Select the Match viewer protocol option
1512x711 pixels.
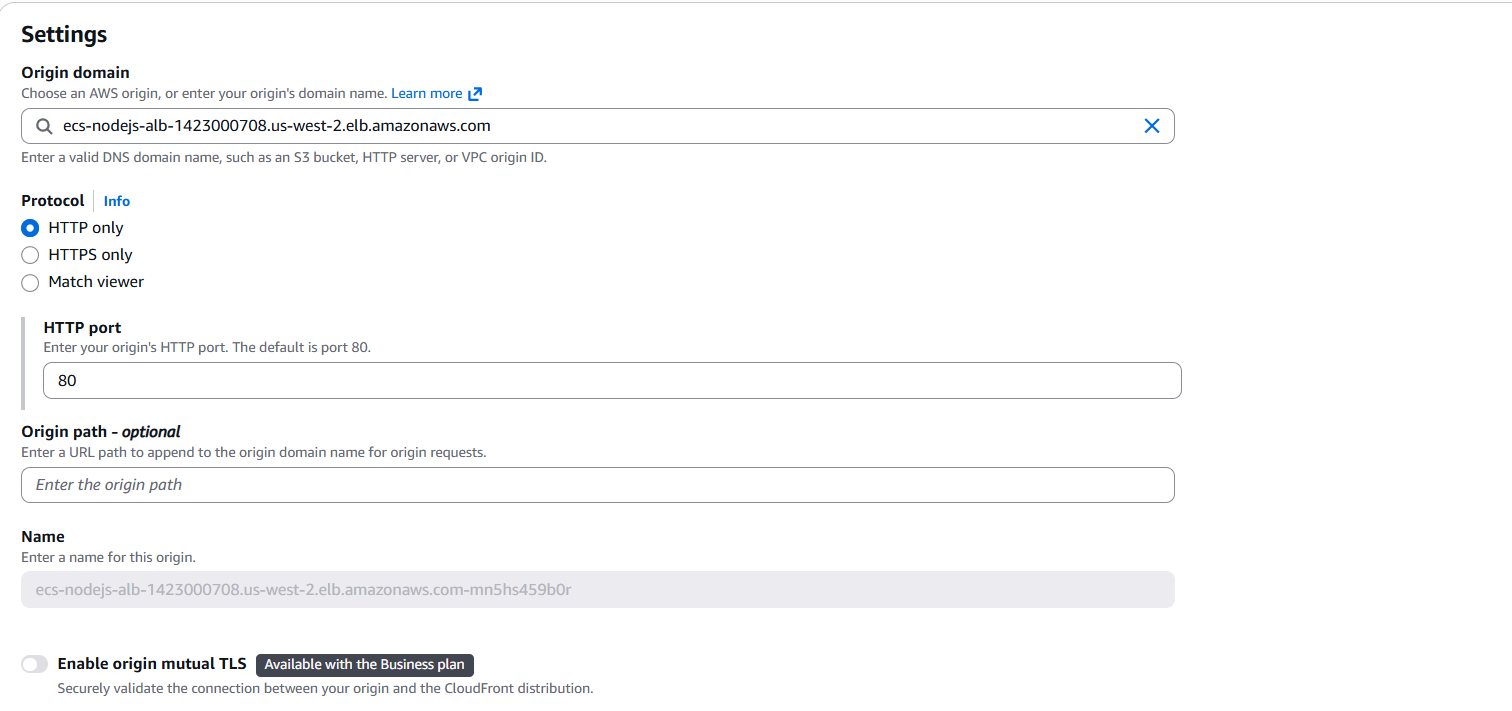click(x=30, y=282)
